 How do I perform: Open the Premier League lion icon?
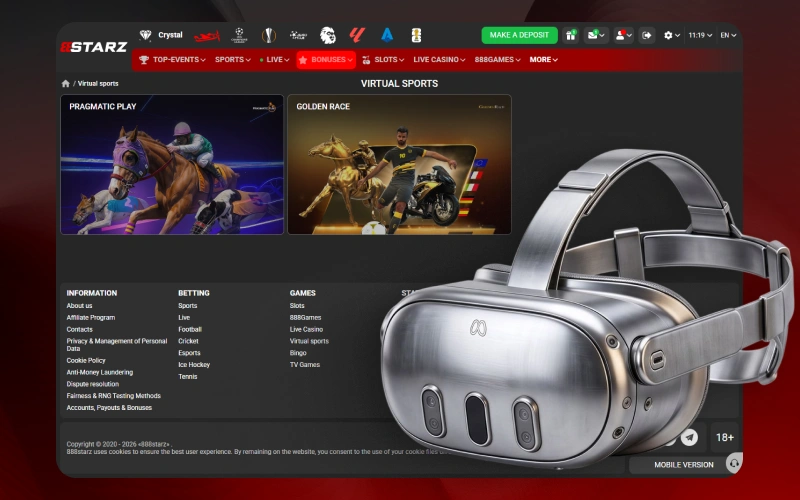[x=328, y=35]
